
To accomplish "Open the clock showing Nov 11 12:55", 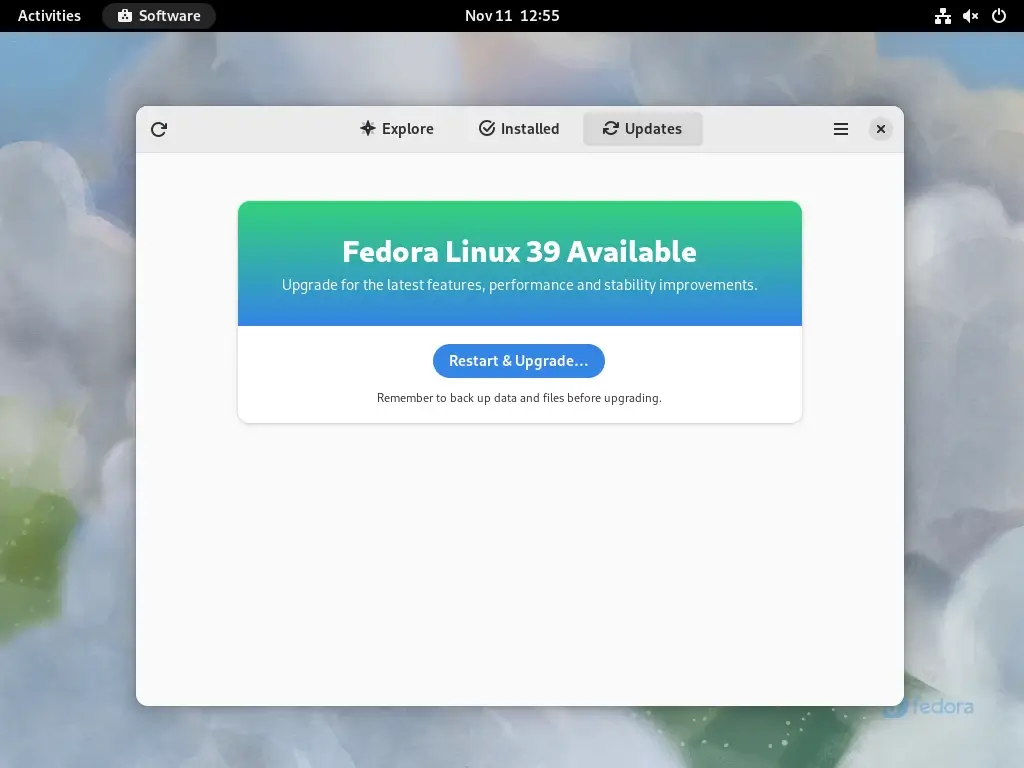I will 512,16.
